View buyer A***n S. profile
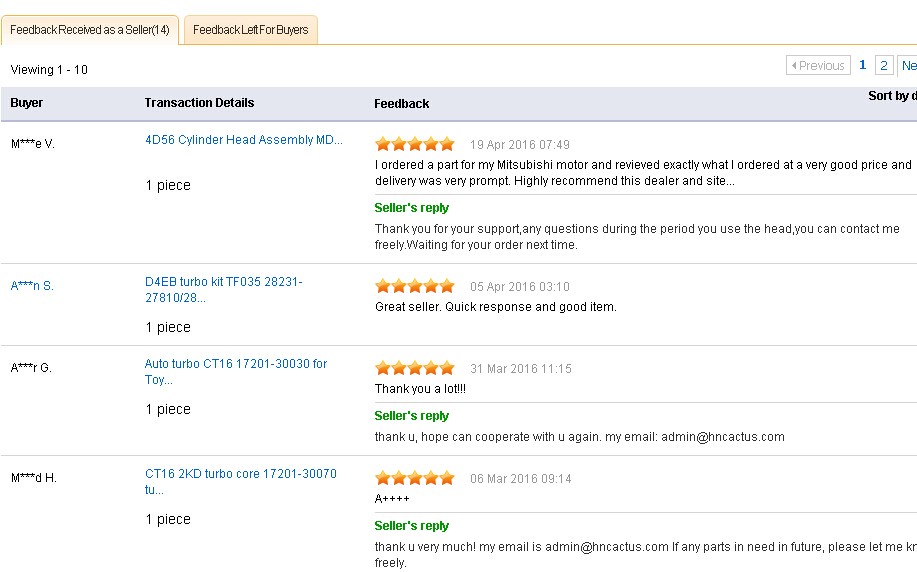This screenshot has height=572, width=917. [32, 286]
